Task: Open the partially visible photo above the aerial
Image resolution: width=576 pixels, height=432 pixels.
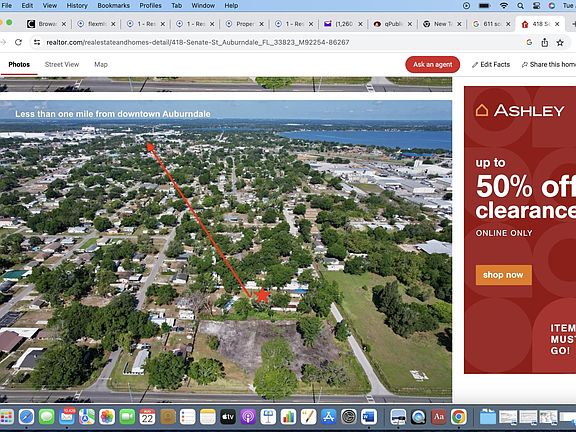Action: [x=226, y=84]
